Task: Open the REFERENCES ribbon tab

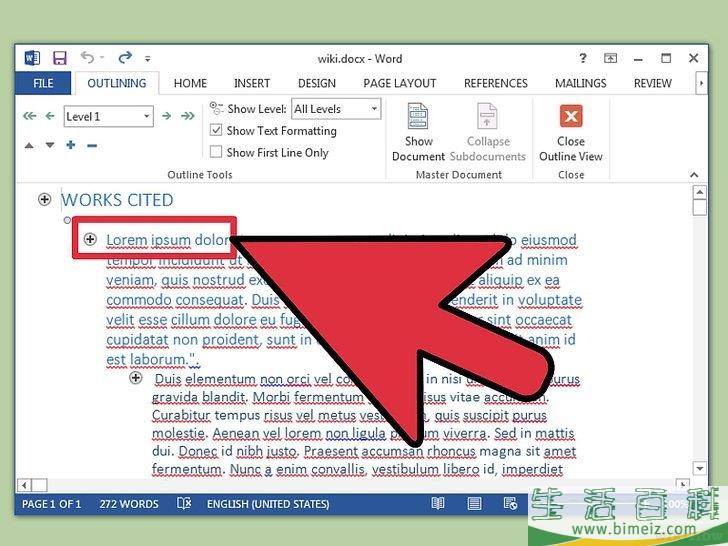Action: pos(495,84)
